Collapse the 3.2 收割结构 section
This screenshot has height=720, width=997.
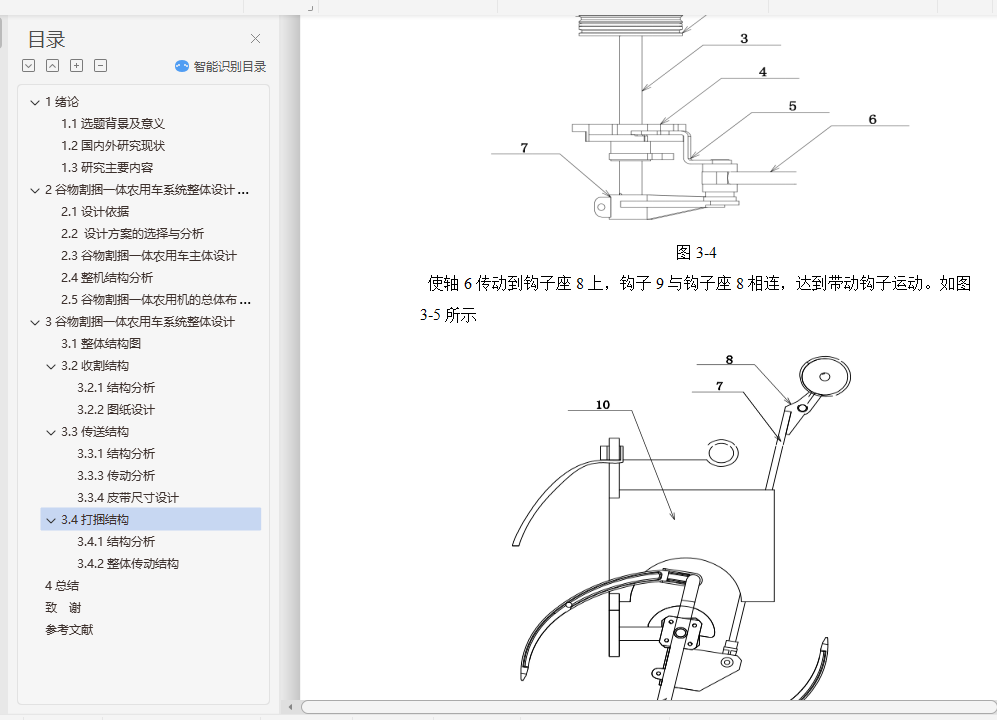pos(51,366)
